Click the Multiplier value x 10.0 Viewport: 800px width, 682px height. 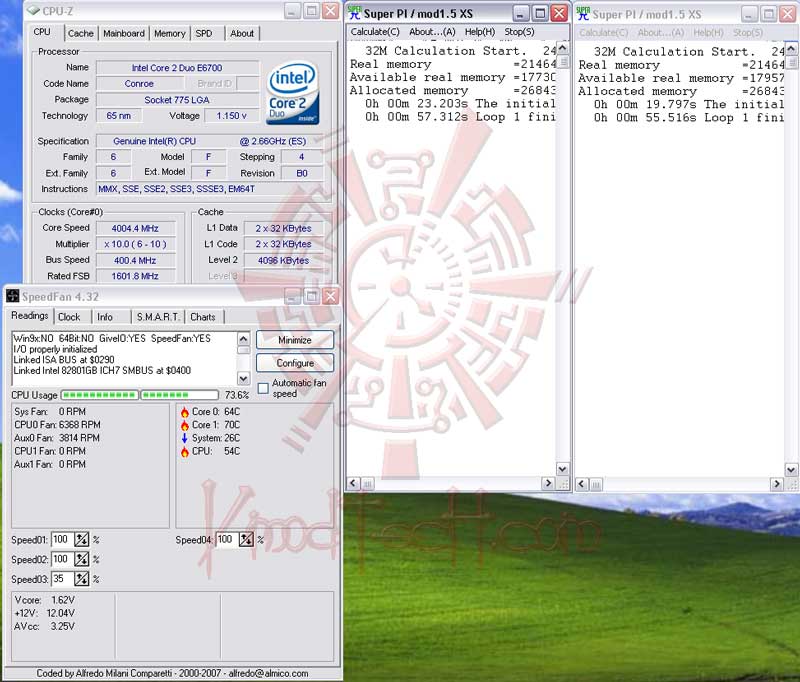click(x=135, y=244)
